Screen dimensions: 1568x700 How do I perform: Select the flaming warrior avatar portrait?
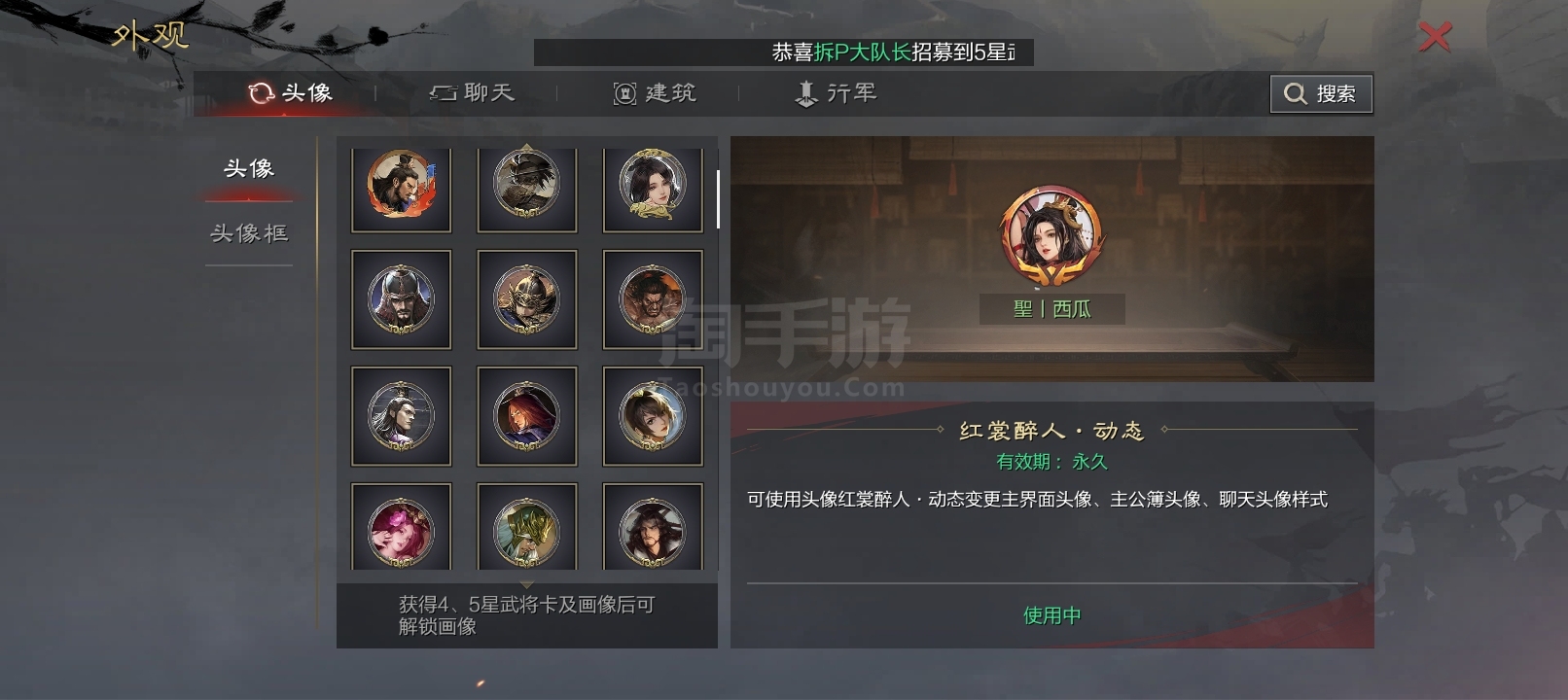pos(401,188)
